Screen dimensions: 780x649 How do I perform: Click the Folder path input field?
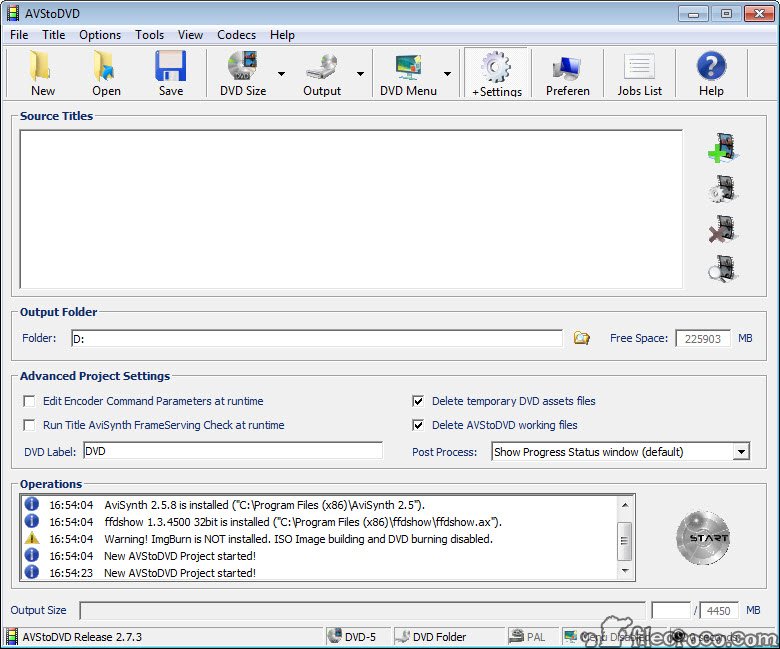pos(317,338)
